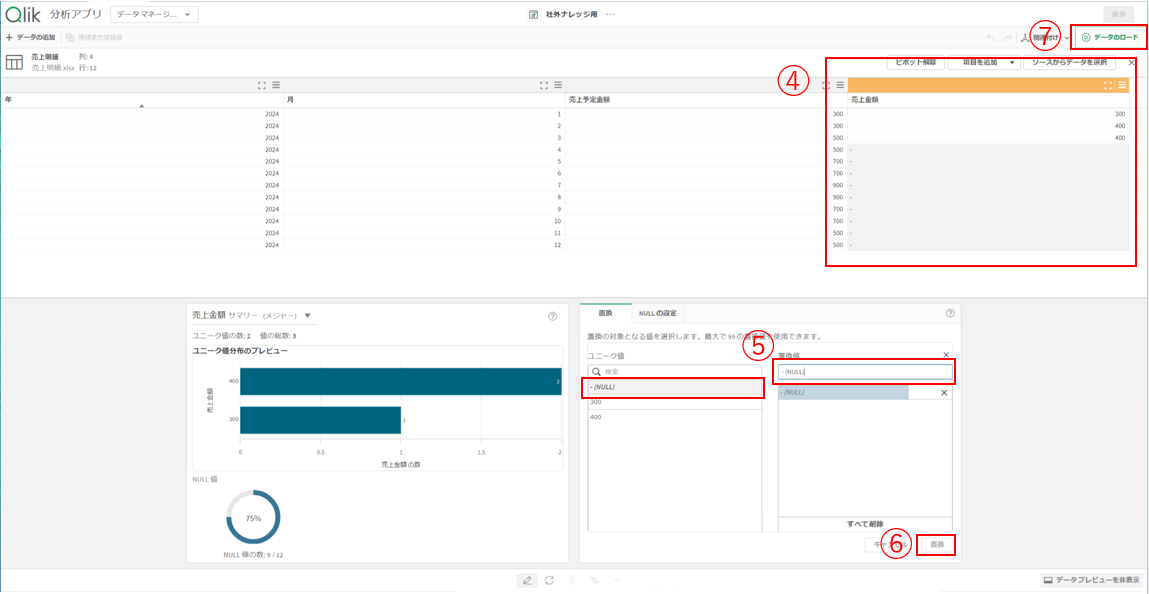The height and width of the screenshot is (594, 1149).
Task: Select the pencil edit icon in bottom toolbar
Action: coord(527,579)
